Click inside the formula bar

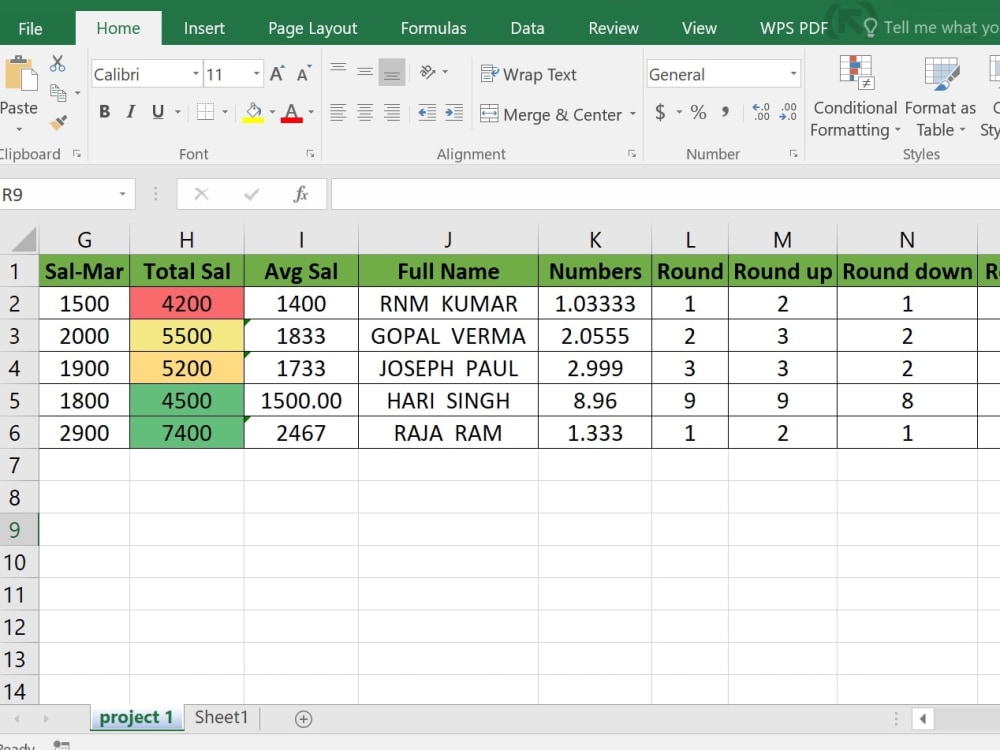[600, 193]
